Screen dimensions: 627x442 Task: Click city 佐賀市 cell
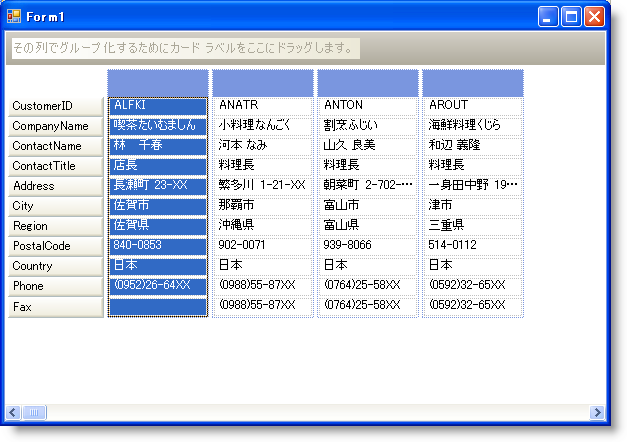(x=158, y=206)
